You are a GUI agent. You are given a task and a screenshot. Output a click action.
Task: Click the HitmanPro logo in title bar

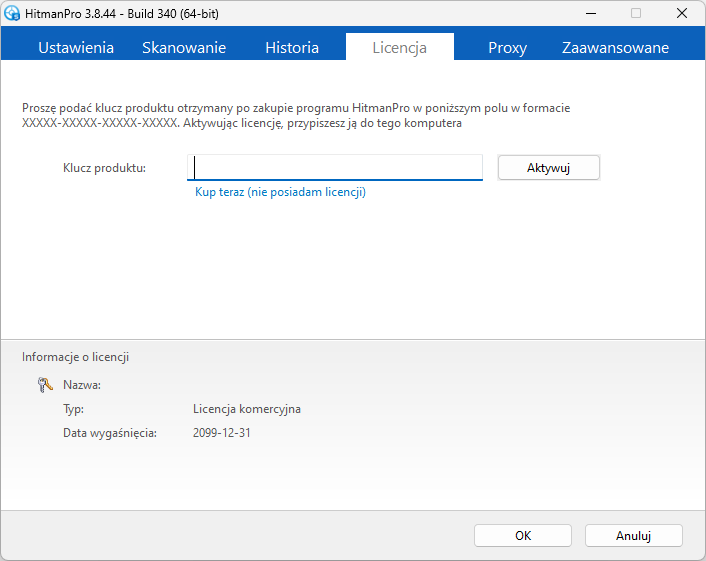point(12,14)
